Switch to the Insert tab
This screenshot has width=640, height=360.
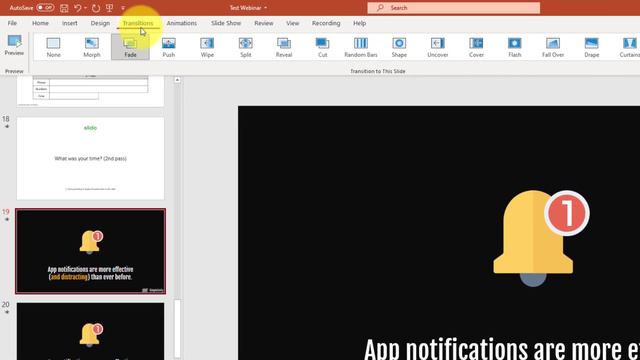coord(70,23)
